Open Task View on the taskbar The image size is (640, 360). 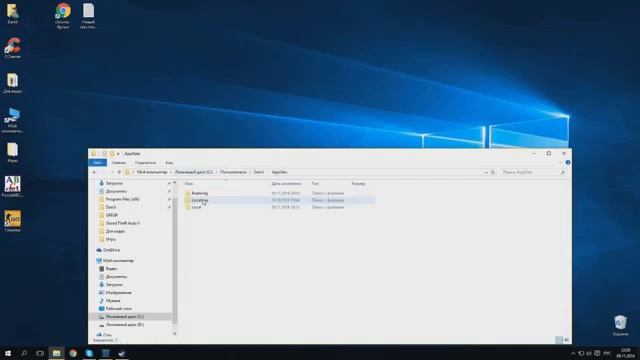(x=40, y=353)
